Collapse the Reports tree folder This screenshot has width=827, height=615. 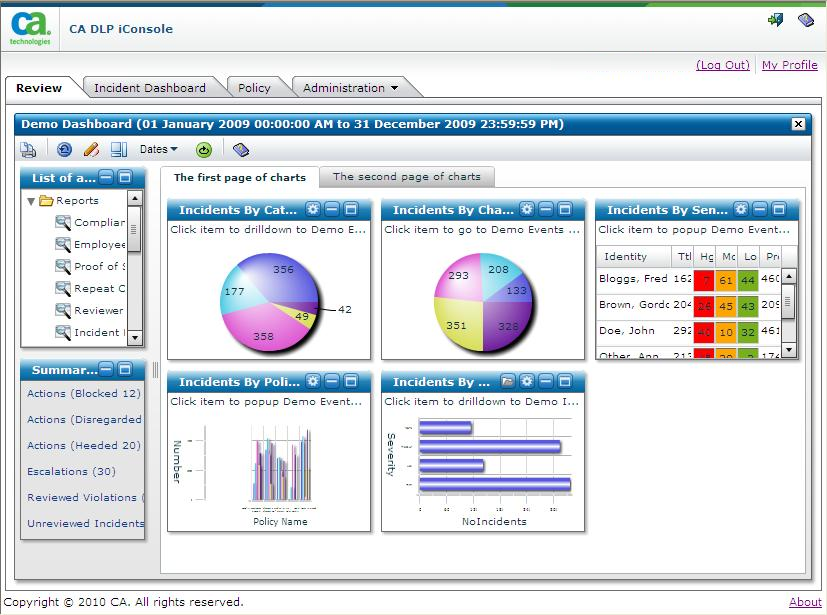click(33, 199)
